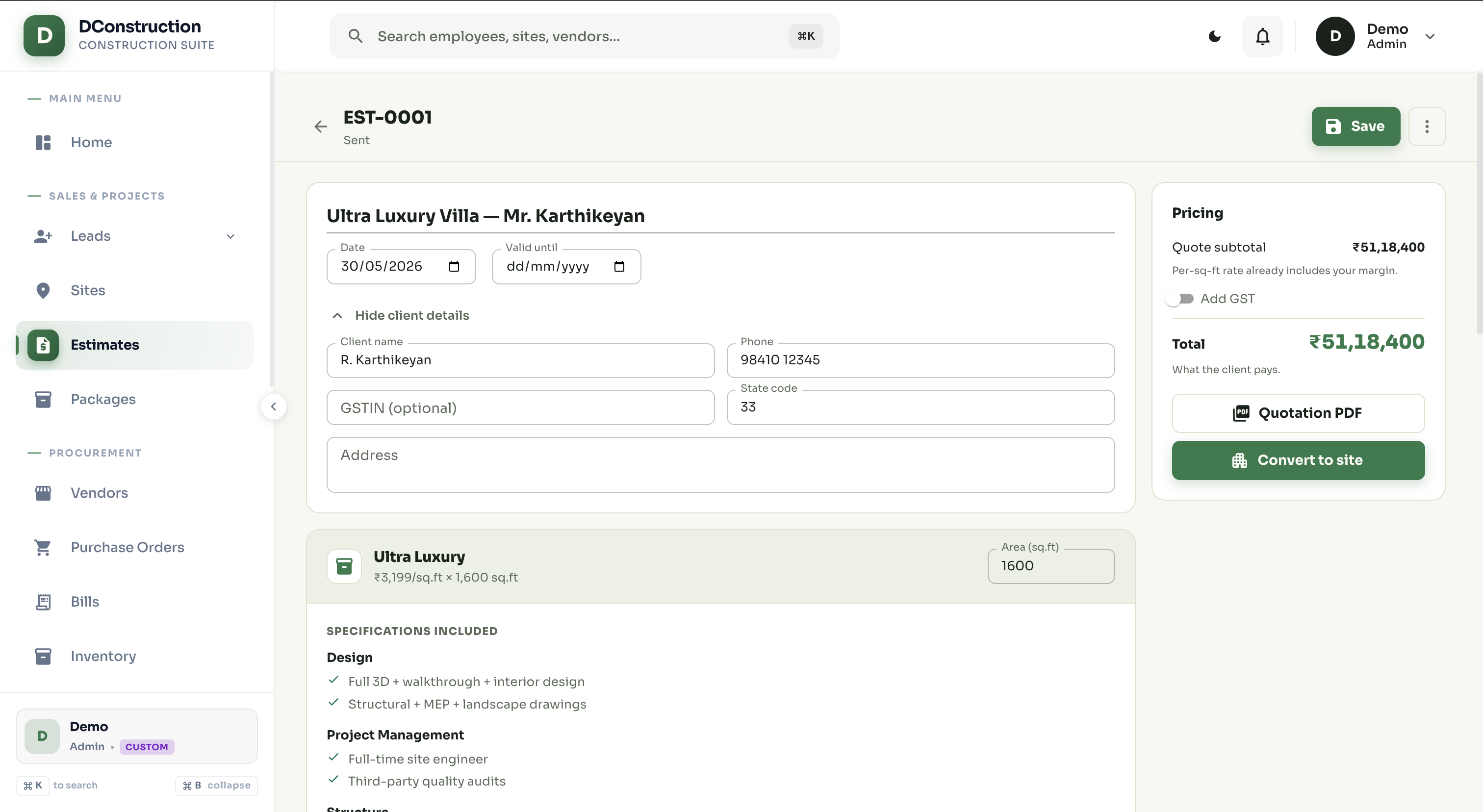Click the ₹51,18,400 Total amount
The height and width of the screenshot is (812, 1483).
(x=1367, y=342)
